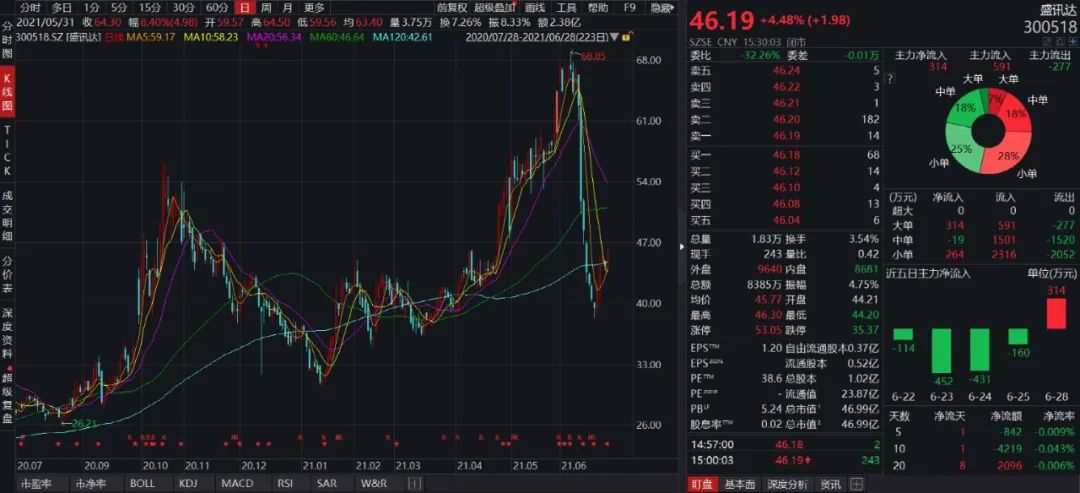1080x493 pixels.
Task: Open the 画线 drawing tool
Action: click(x=535, y=8)
